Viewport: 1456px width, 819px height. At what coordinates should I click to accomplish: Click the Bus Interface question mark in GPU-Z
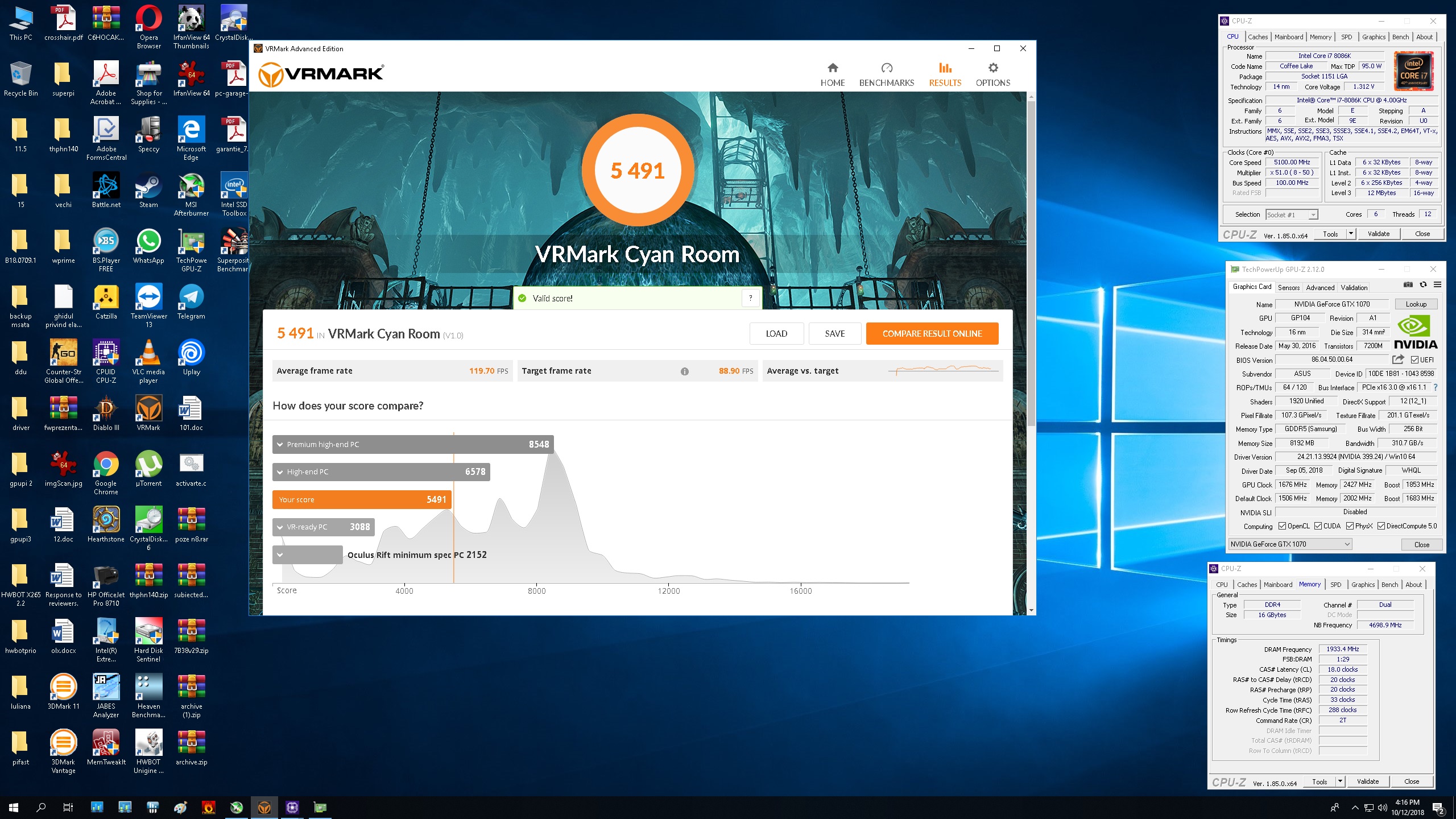pyautogui.click(x=1436, y=387)
